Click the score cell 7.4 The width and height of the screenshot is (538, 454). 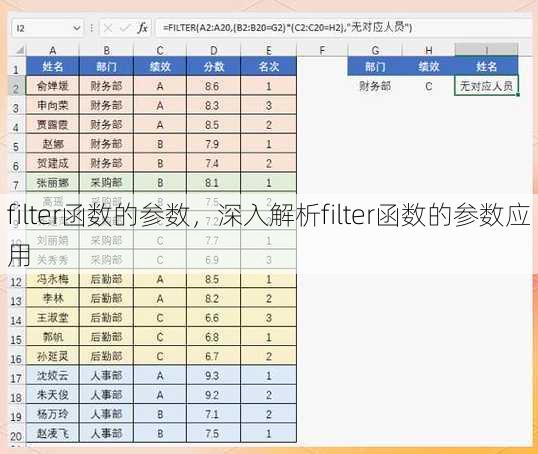pyautogui.click(x=214, y=163)
